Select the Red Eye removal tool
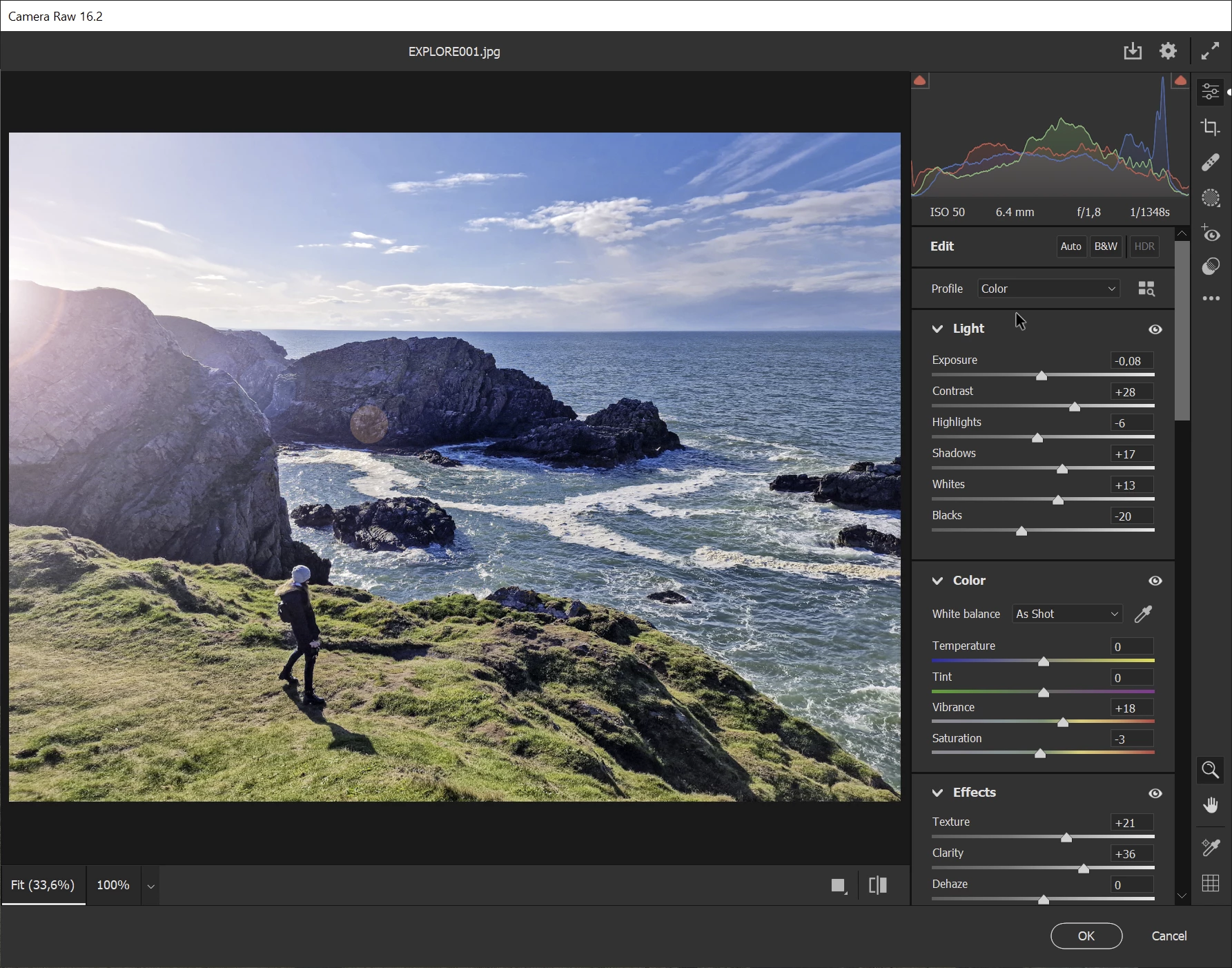Screen dimensions: 1232x968 click(x=1210, y=234)
